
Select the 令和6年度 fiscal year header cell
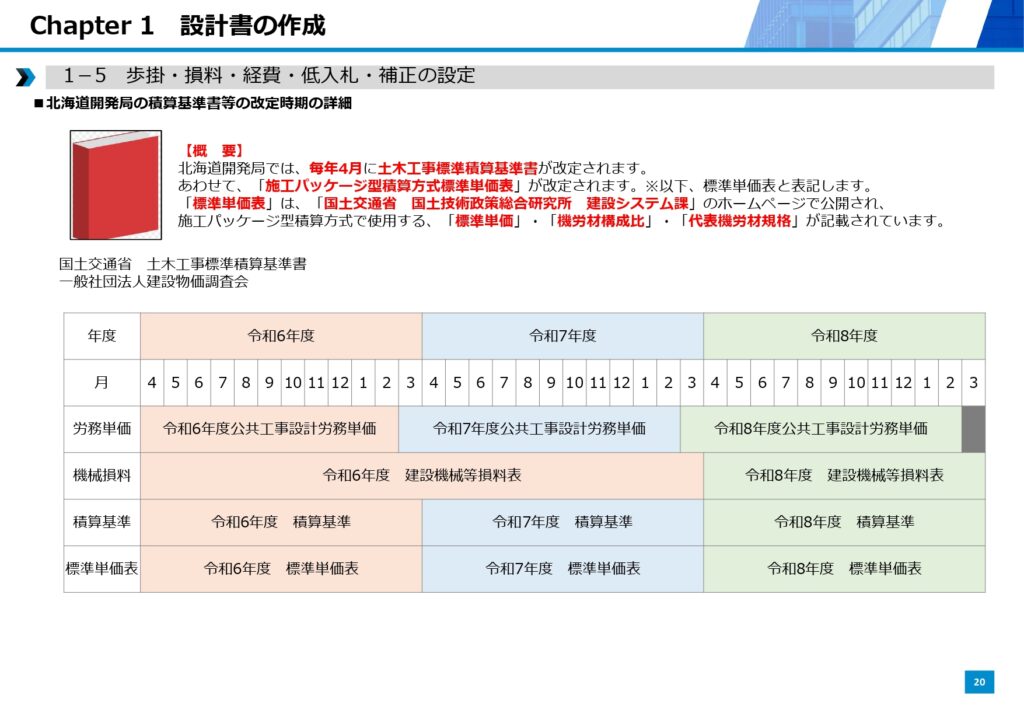click(281, 336)
